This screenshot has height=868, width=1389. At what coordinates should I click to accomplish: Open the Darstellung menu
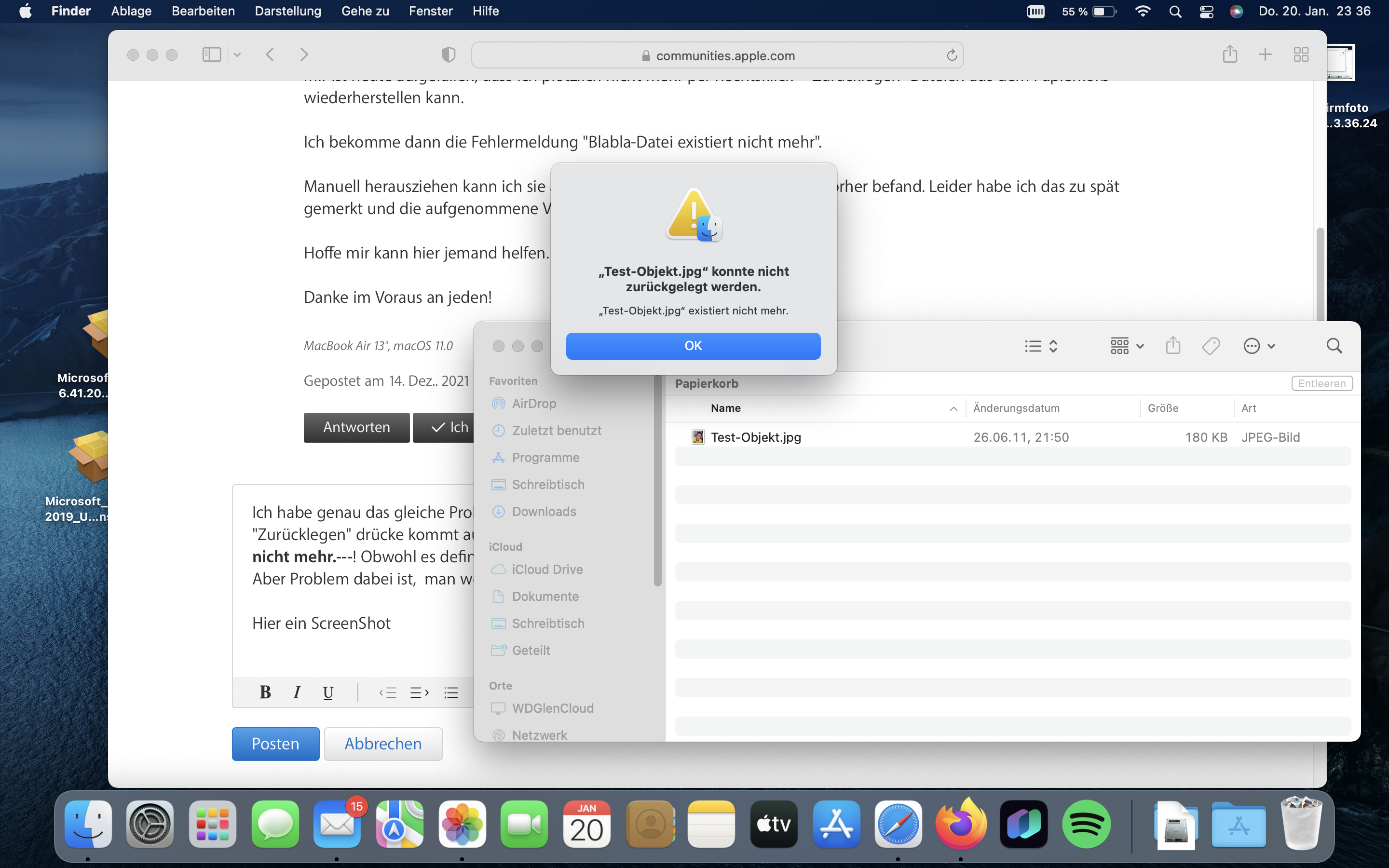287,11
